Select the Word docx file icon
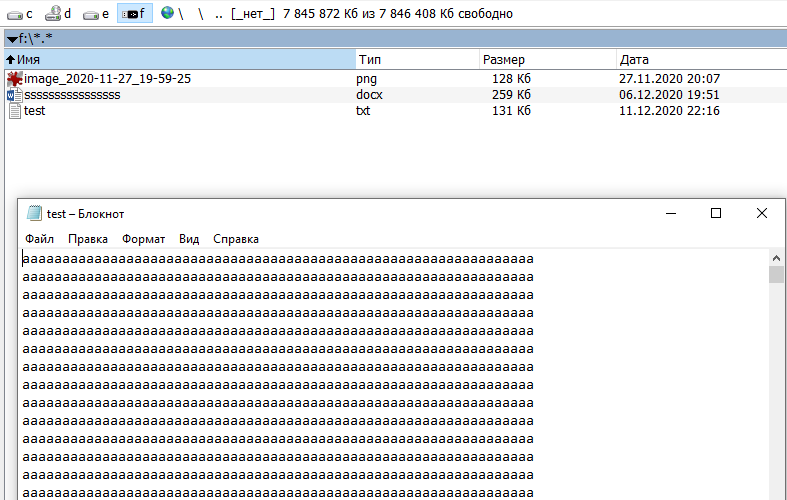This screenshot has width=787, height=500. click(x=15, y=95)
